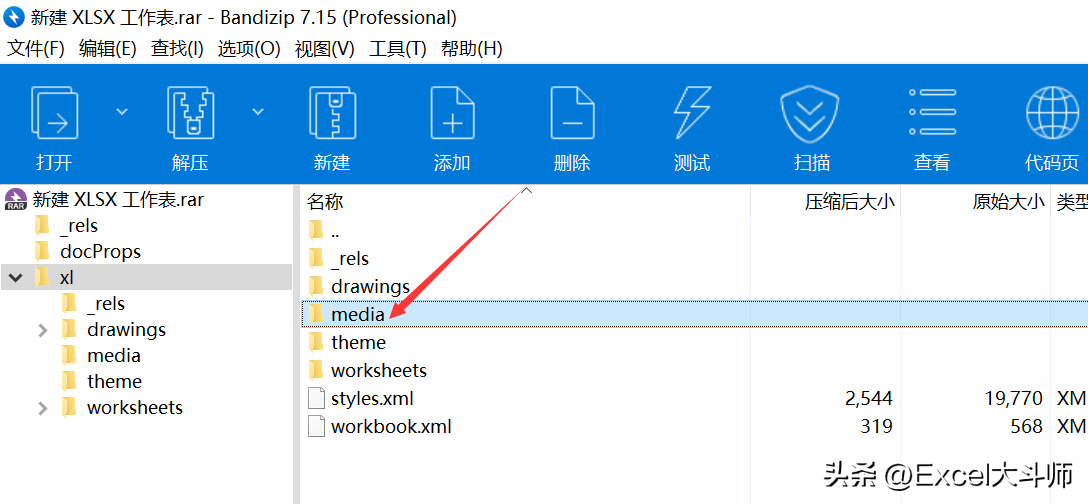The width and height of the screenshot is (1088, 504).
Task: Click workbook.xml file icon
Action: coord(316,426)
